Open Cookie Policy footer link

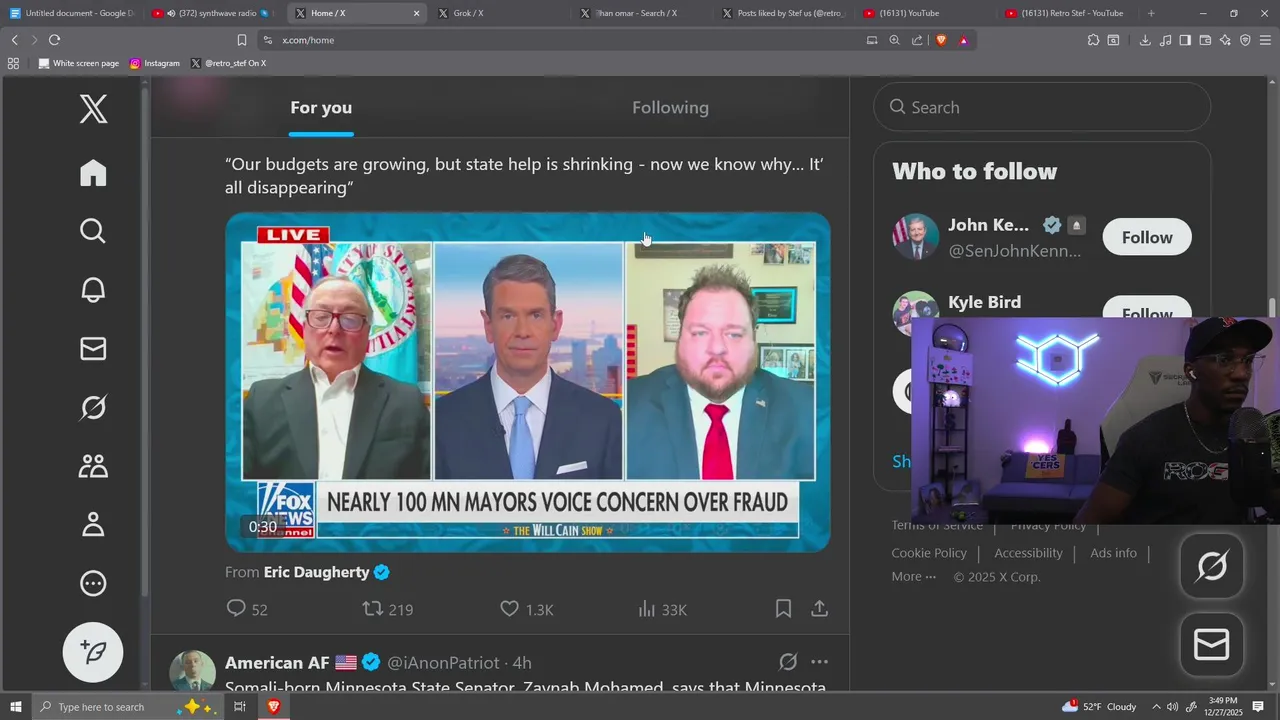[x=929, y=553]
